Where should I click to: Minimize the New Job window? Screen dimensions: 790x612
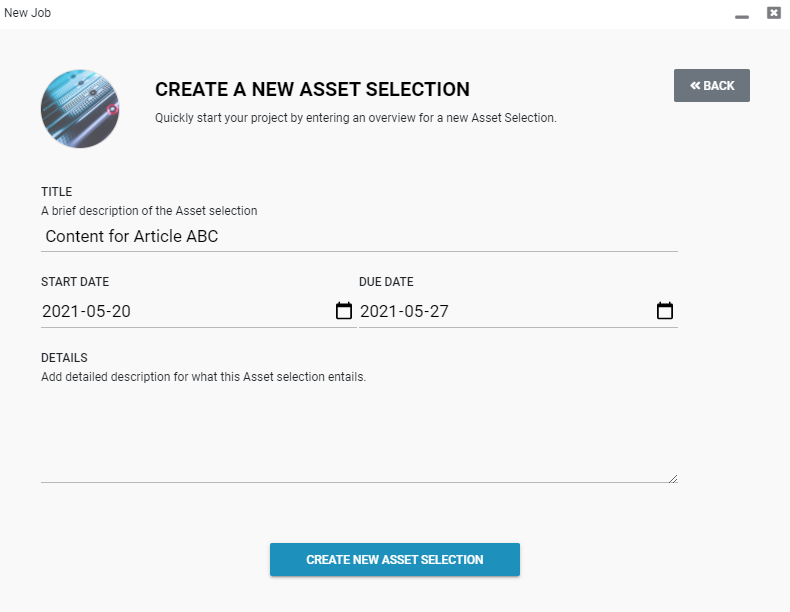point(742,16)
